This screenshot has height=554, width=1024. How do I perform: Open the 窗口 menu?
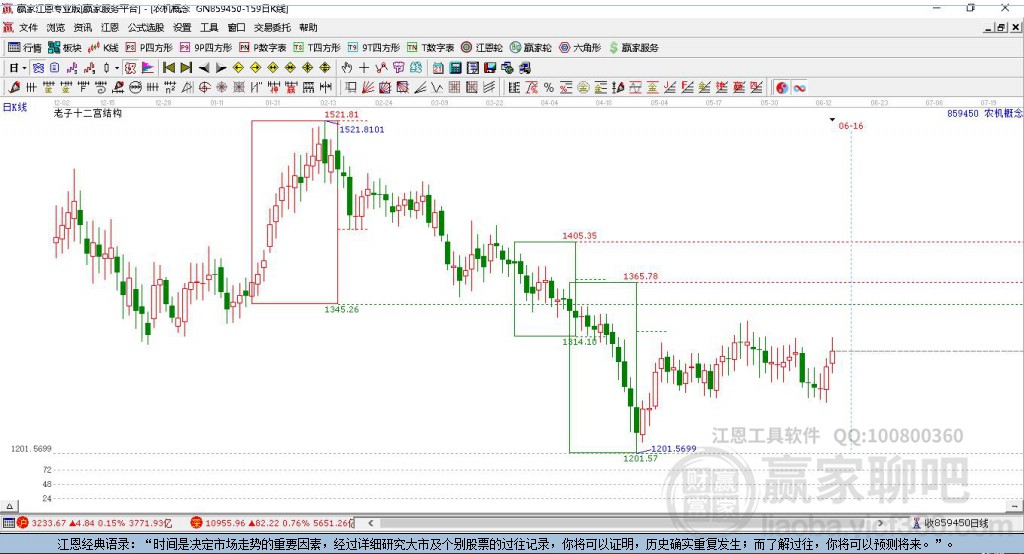[236, 27]
